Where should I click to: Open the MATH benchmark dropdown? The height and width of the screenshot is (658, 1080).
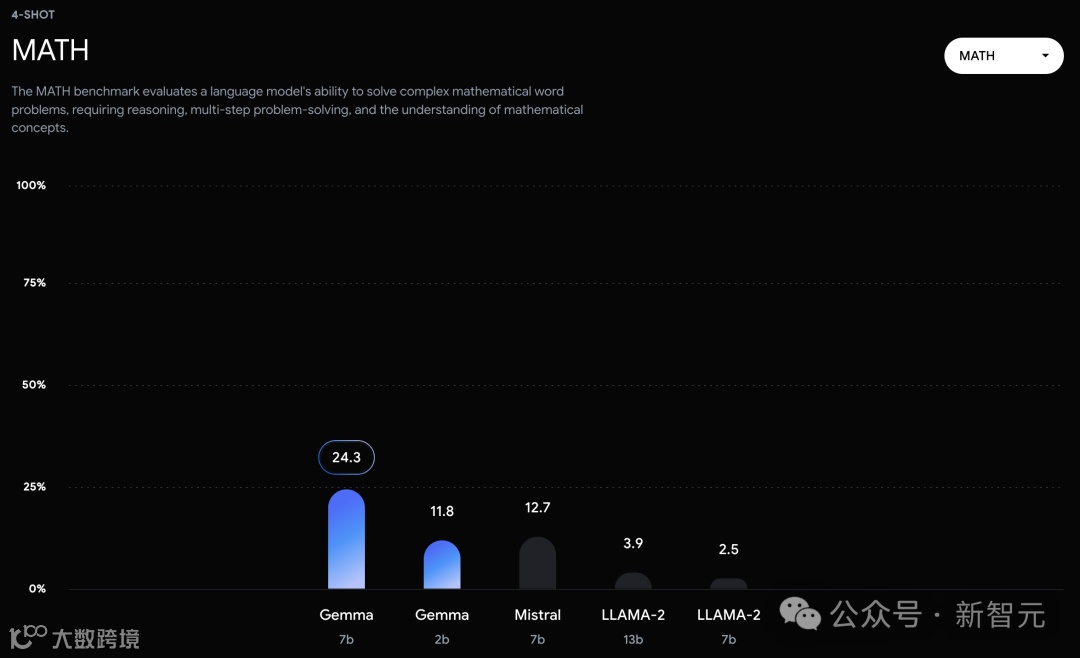click(1004, 56)
